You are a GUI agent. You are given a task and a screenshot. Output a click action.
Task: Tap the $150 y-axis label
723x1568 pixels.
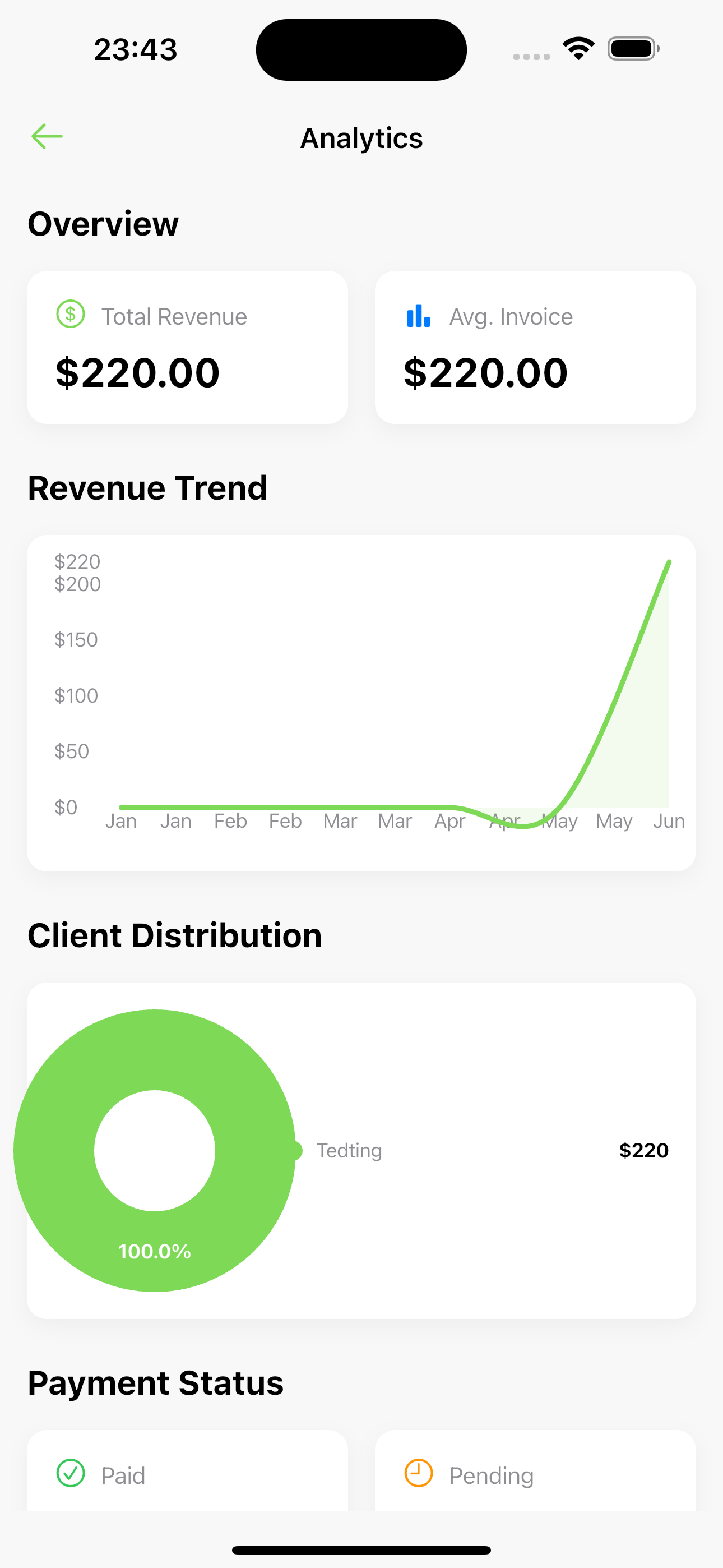[x=76, y=640]
